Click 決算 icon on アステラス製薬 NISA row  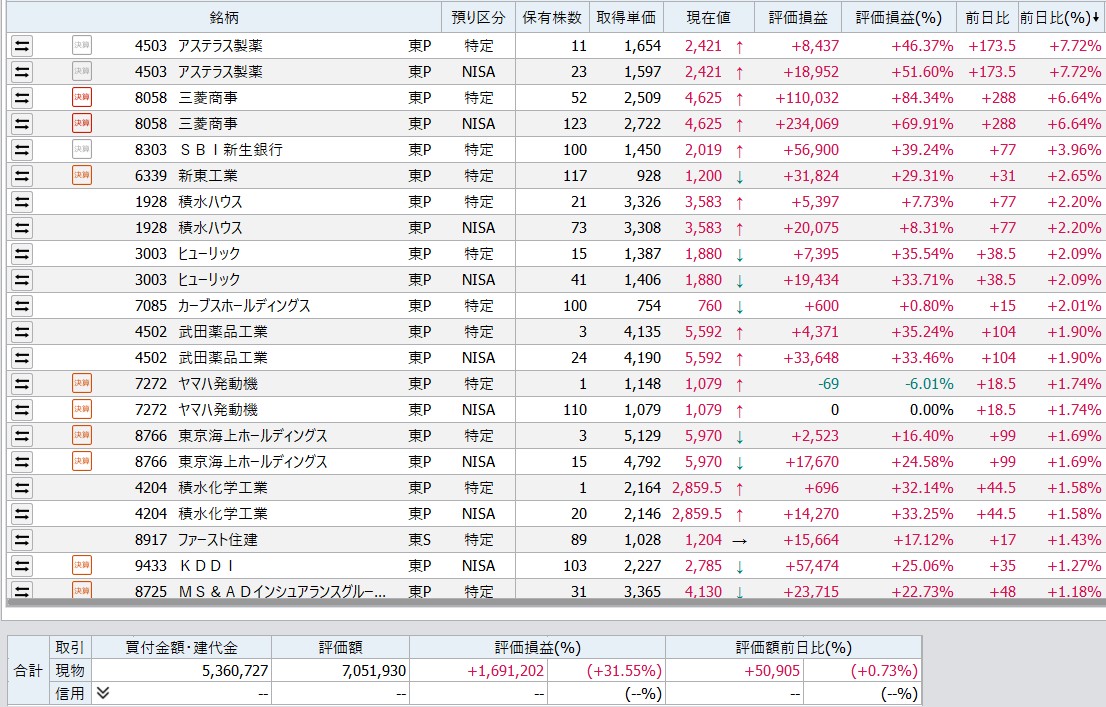(x=82, y=71)
